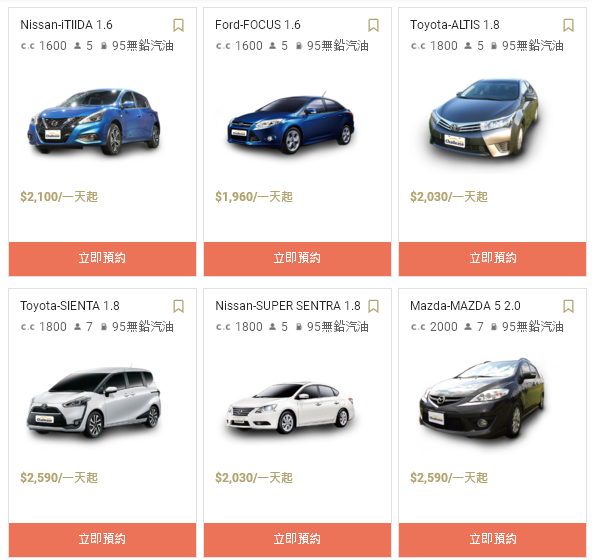This screenshot has height=560, width=600.
Task: Bookmark the Nissan-SUPER SENTRA 1.8 car
Action: click(373, 306)
